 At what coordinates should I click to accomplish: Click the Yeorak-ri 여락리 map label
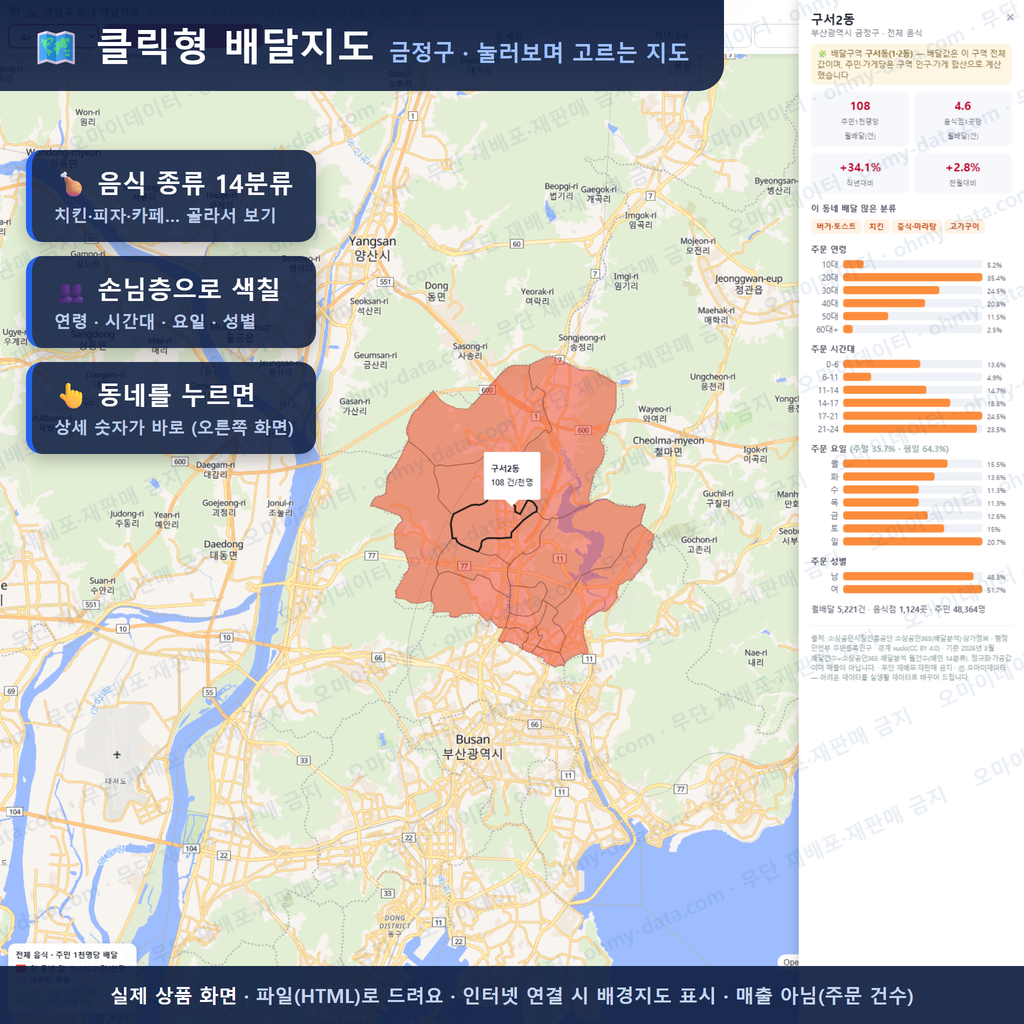[x=537, y=296]
